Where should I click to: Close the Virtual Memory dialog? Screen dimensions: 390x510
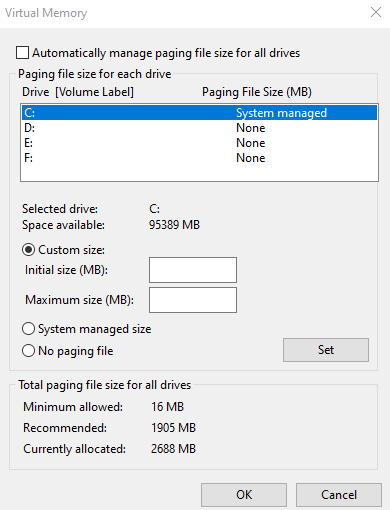click(376, 12)
